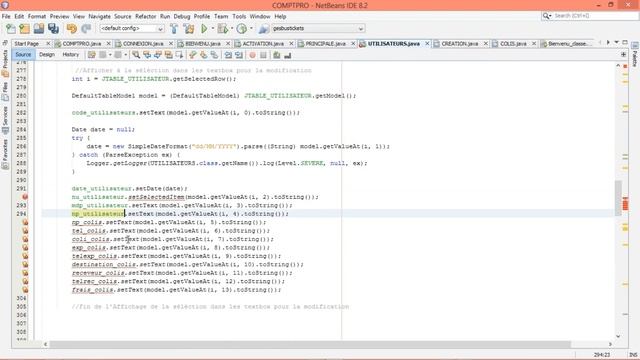Show the opened documents list arrow
Viewport: 640px width, 360px height.
(616, 42)
